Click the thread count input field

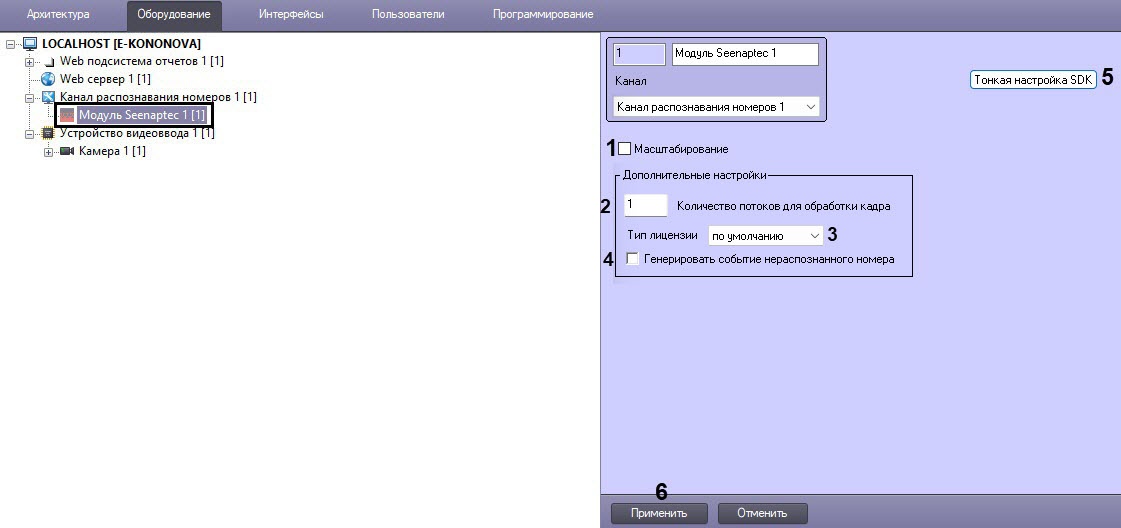point(646,205)
